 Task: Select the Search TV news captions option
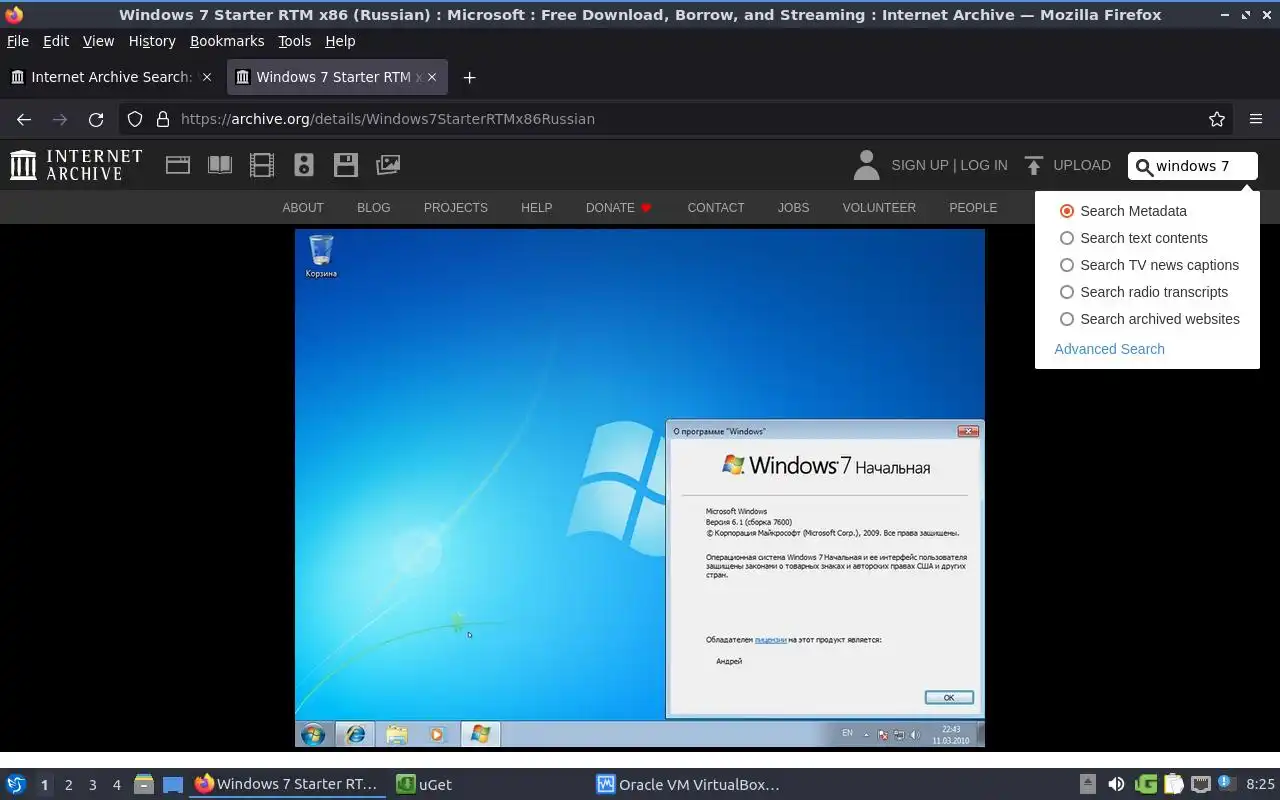(x=1067, y=265)
